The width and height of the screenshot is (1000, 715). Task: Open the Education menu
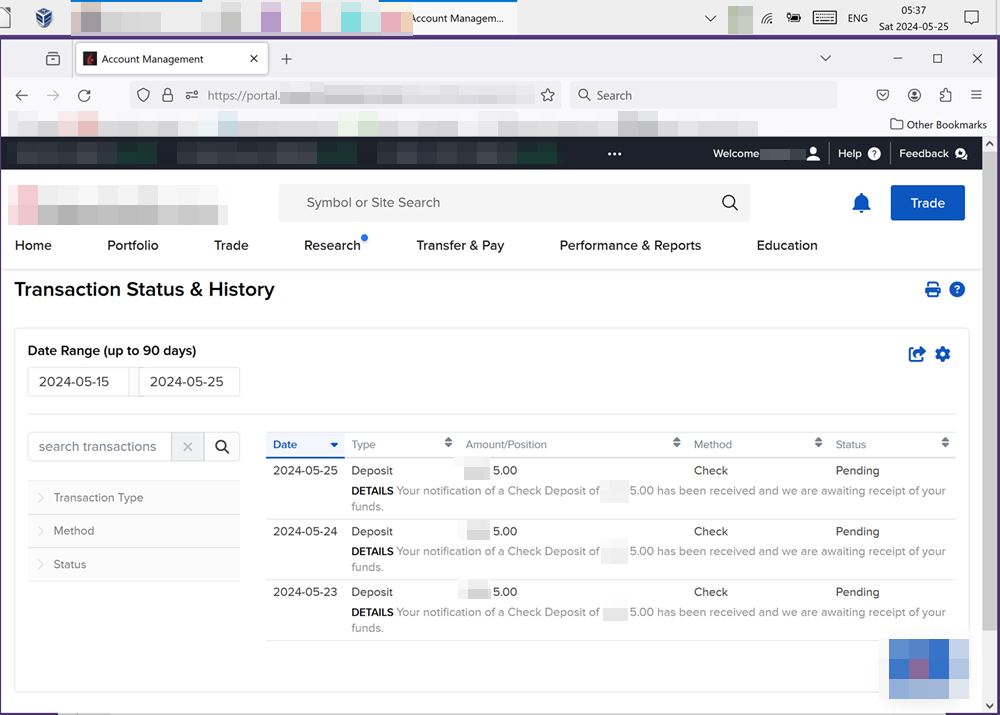[x=787, y=246]
